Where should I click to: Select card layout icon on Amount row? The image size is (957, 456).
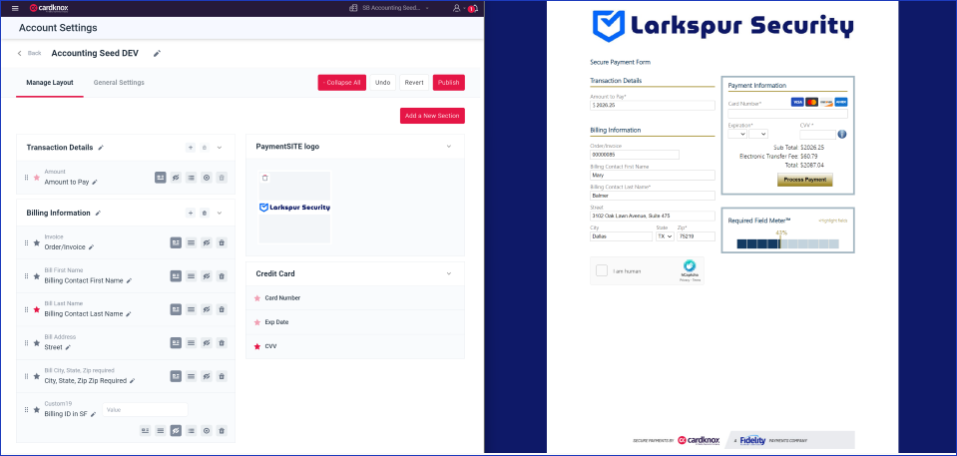click(x=161, y=178)
